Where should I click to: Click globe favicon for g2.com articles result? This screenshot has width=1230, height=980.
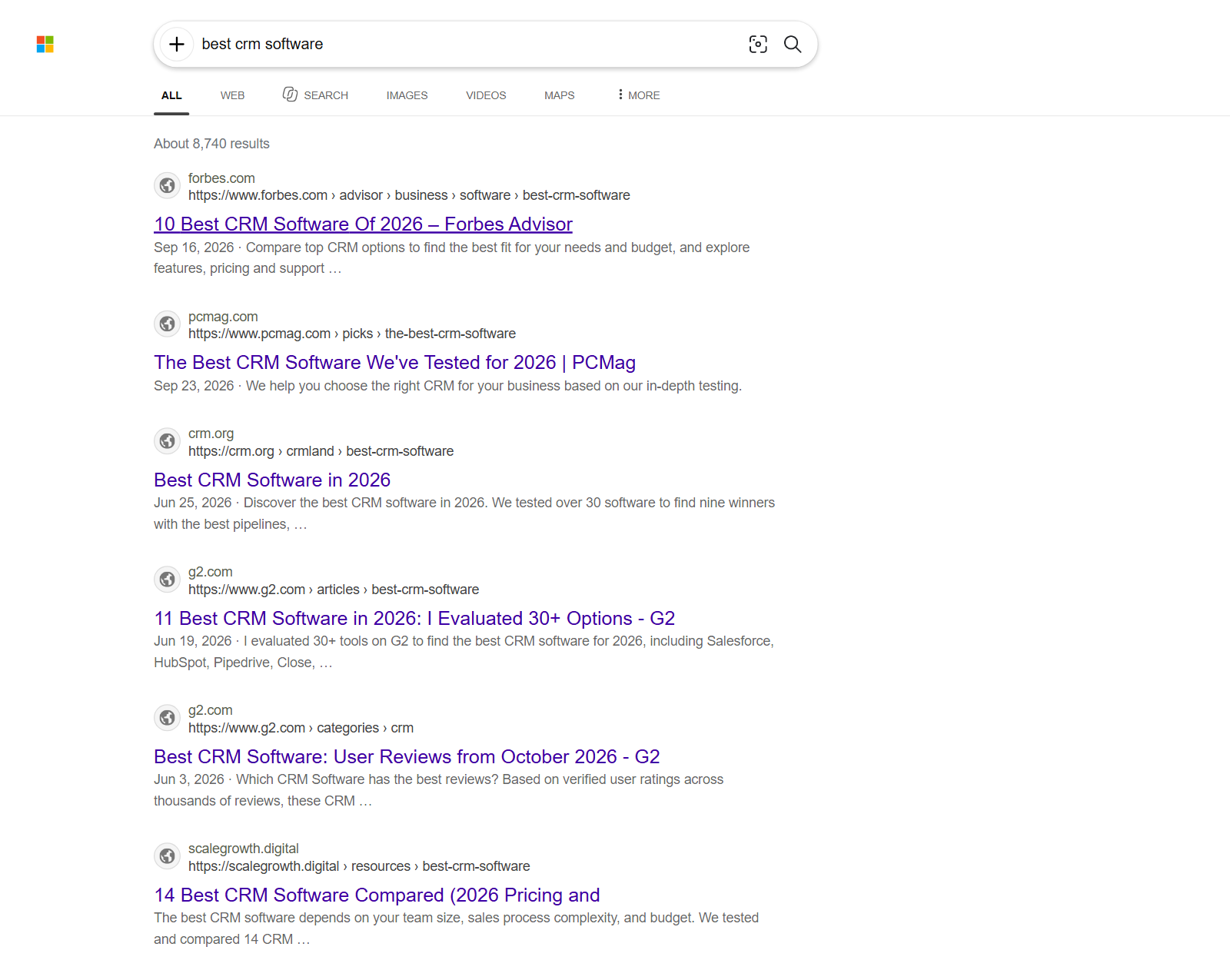[167, 580]
